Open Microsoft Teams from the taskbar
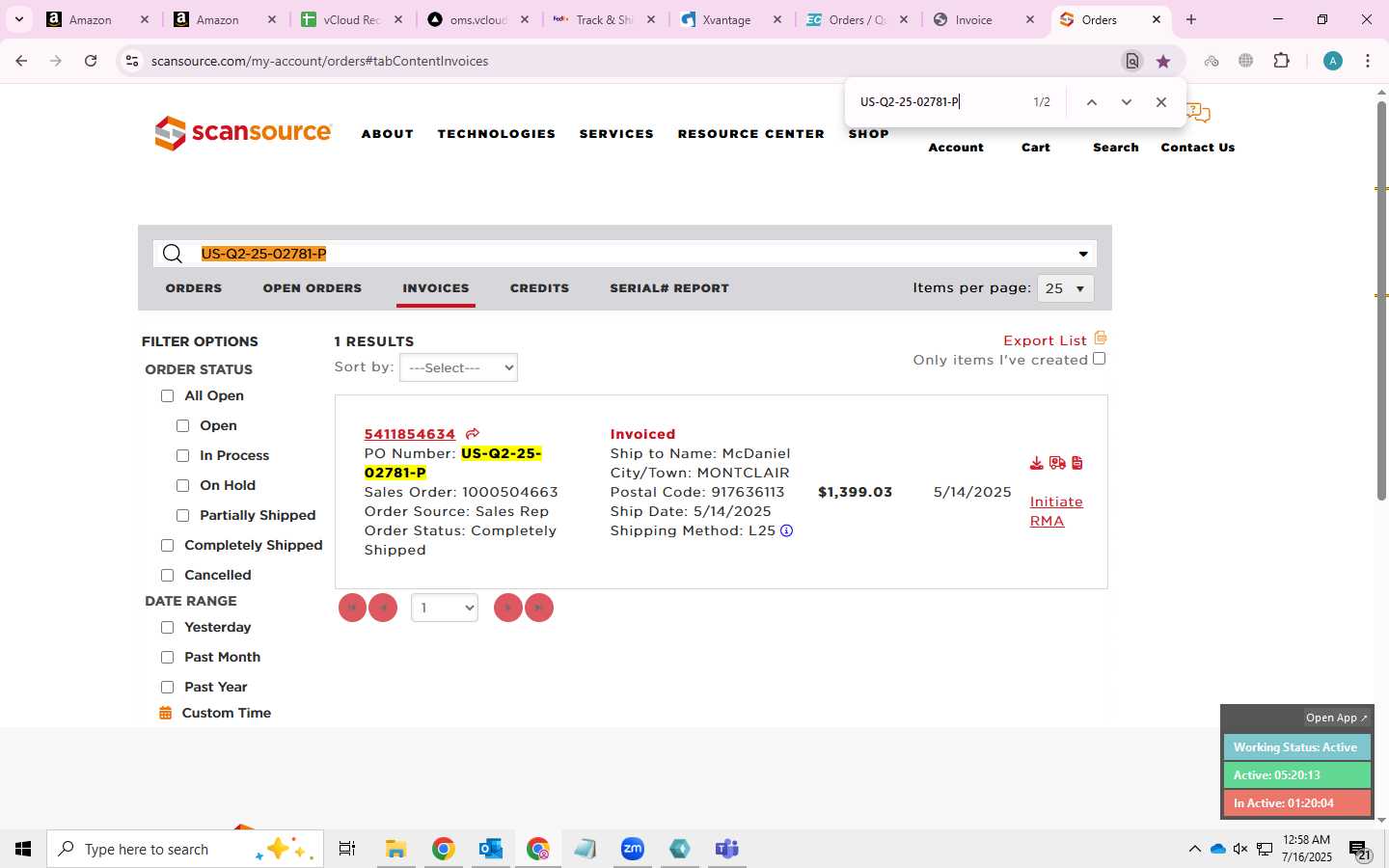 pos(727,849)
